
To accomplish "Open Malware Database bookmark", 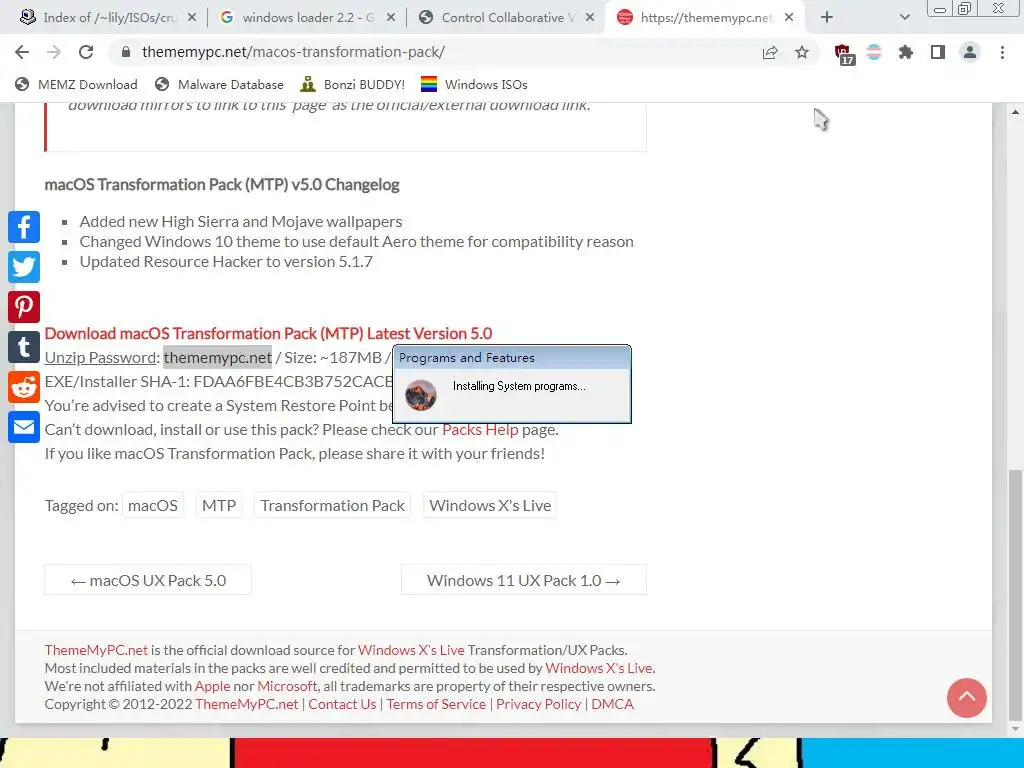I will (219, 84).
